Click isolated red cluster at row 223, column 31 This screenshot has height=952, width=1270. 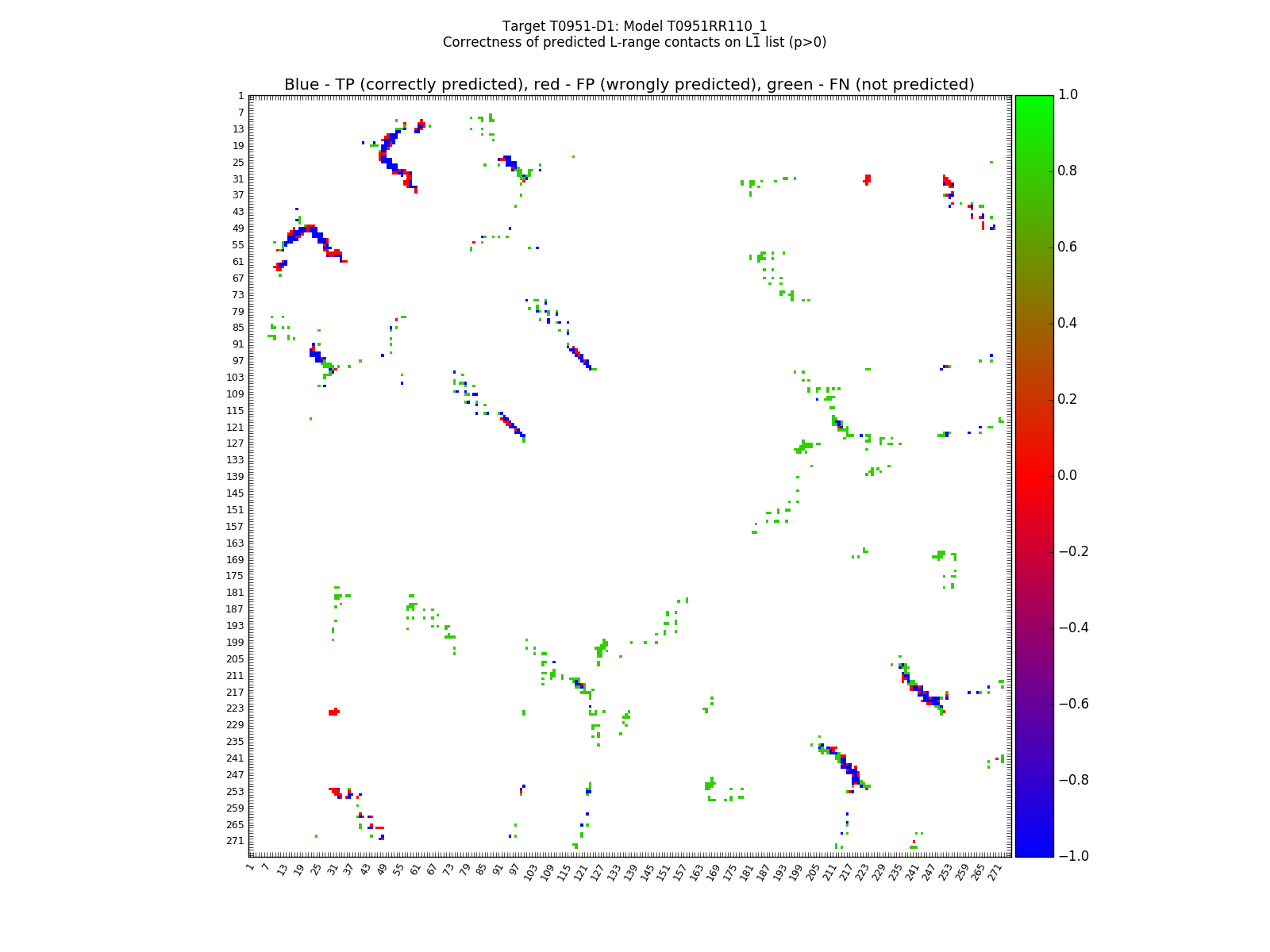[334, 712]
